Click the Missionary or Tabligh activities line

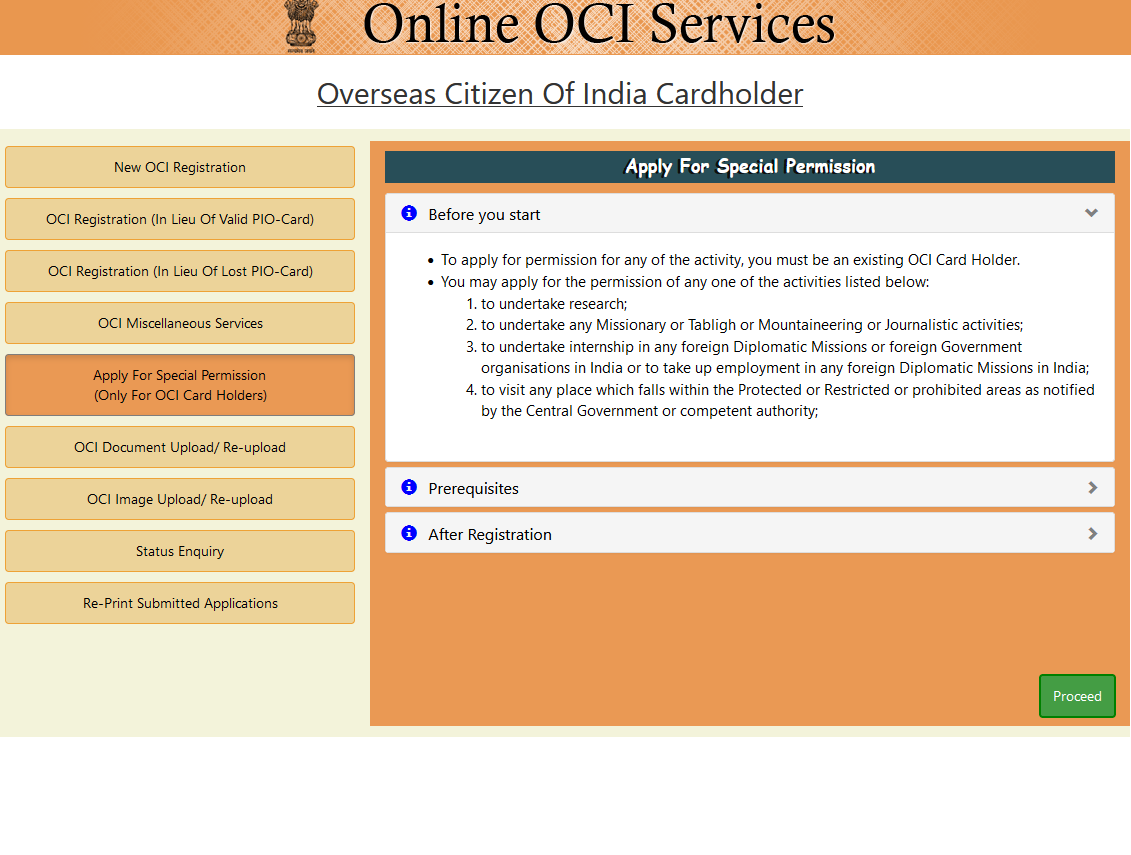[752, 325]
